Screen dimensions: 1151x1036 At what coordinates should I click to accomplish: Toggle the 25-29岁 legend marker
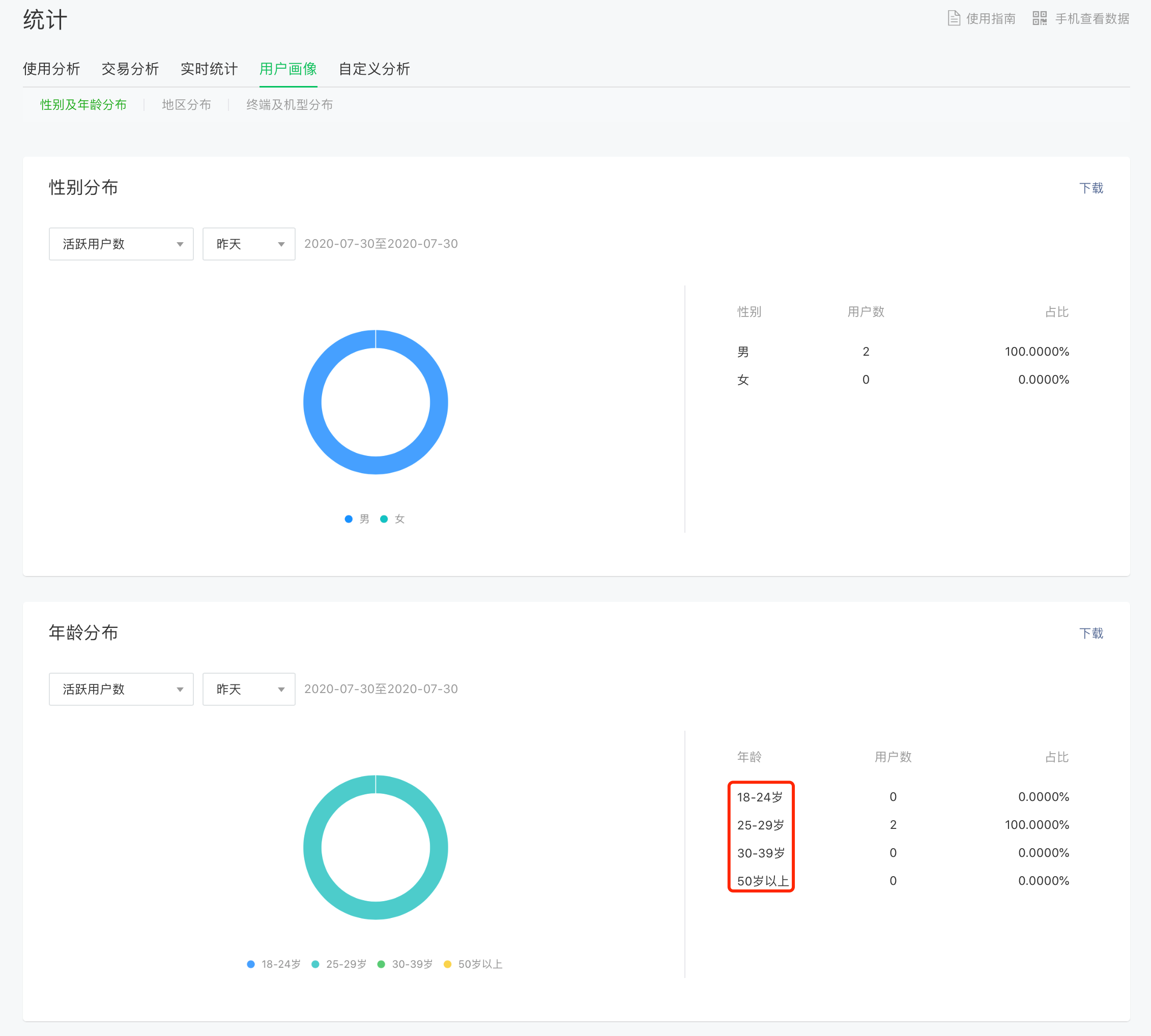point(315,964)
